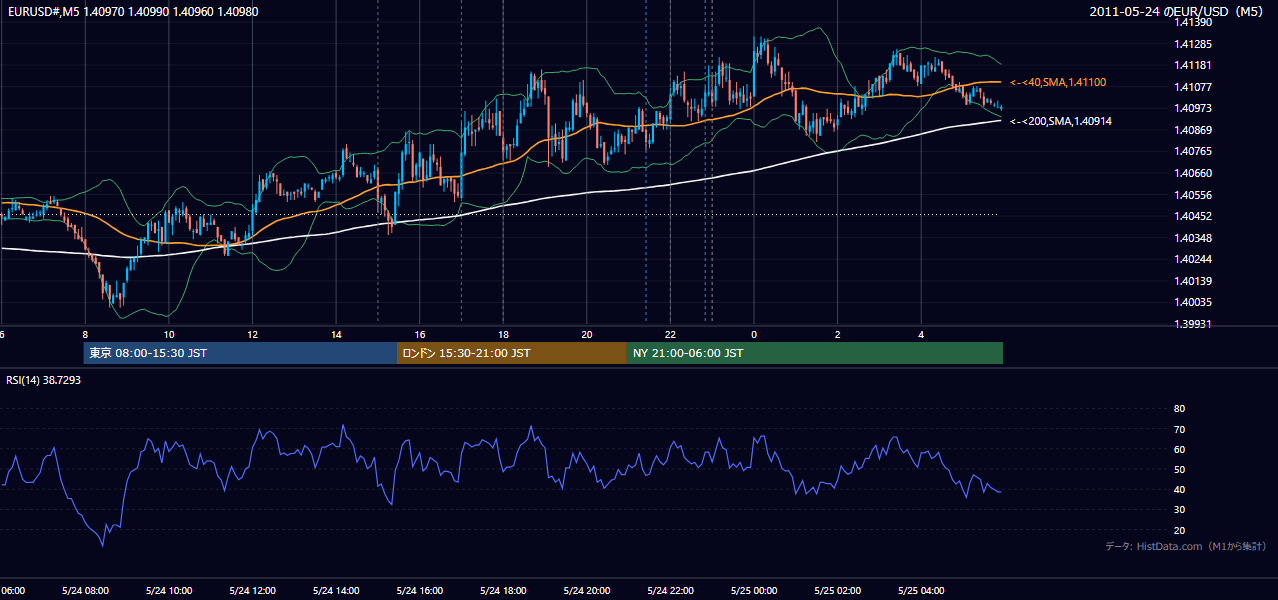Click price axis value 1.40973

point(1193,108)
